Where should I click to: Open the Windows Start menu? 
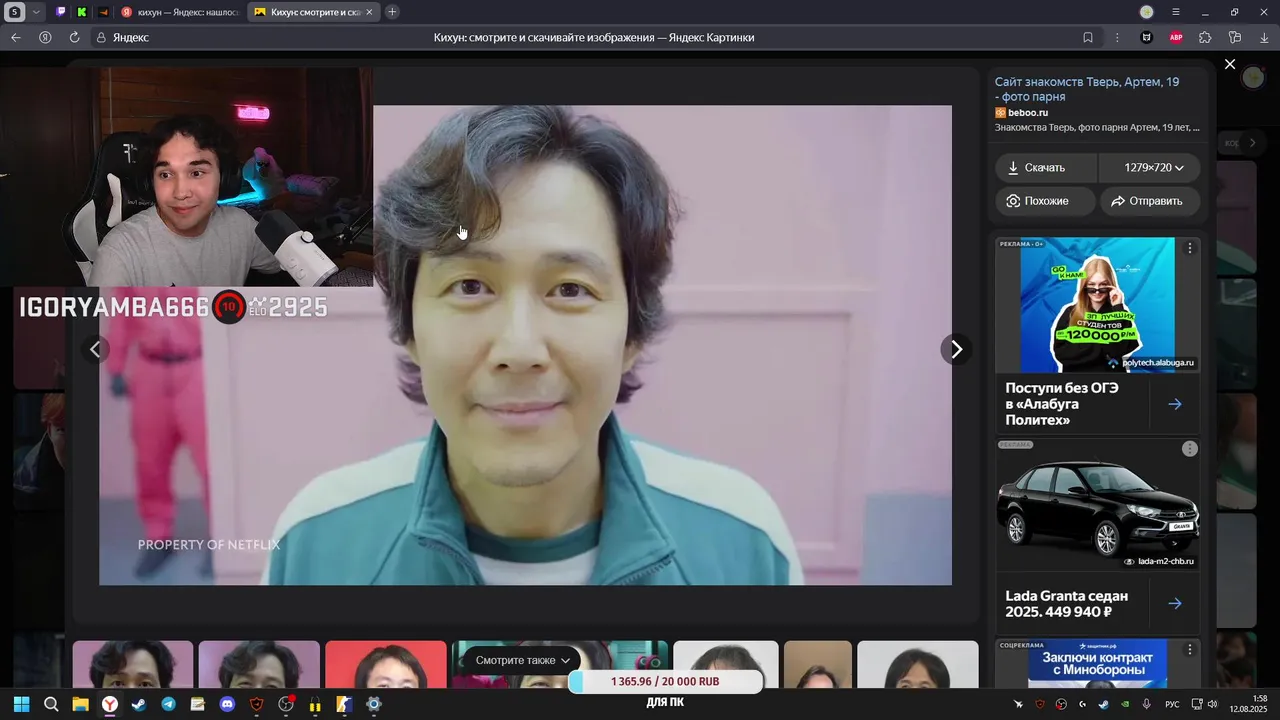click(x=21, y=704)
